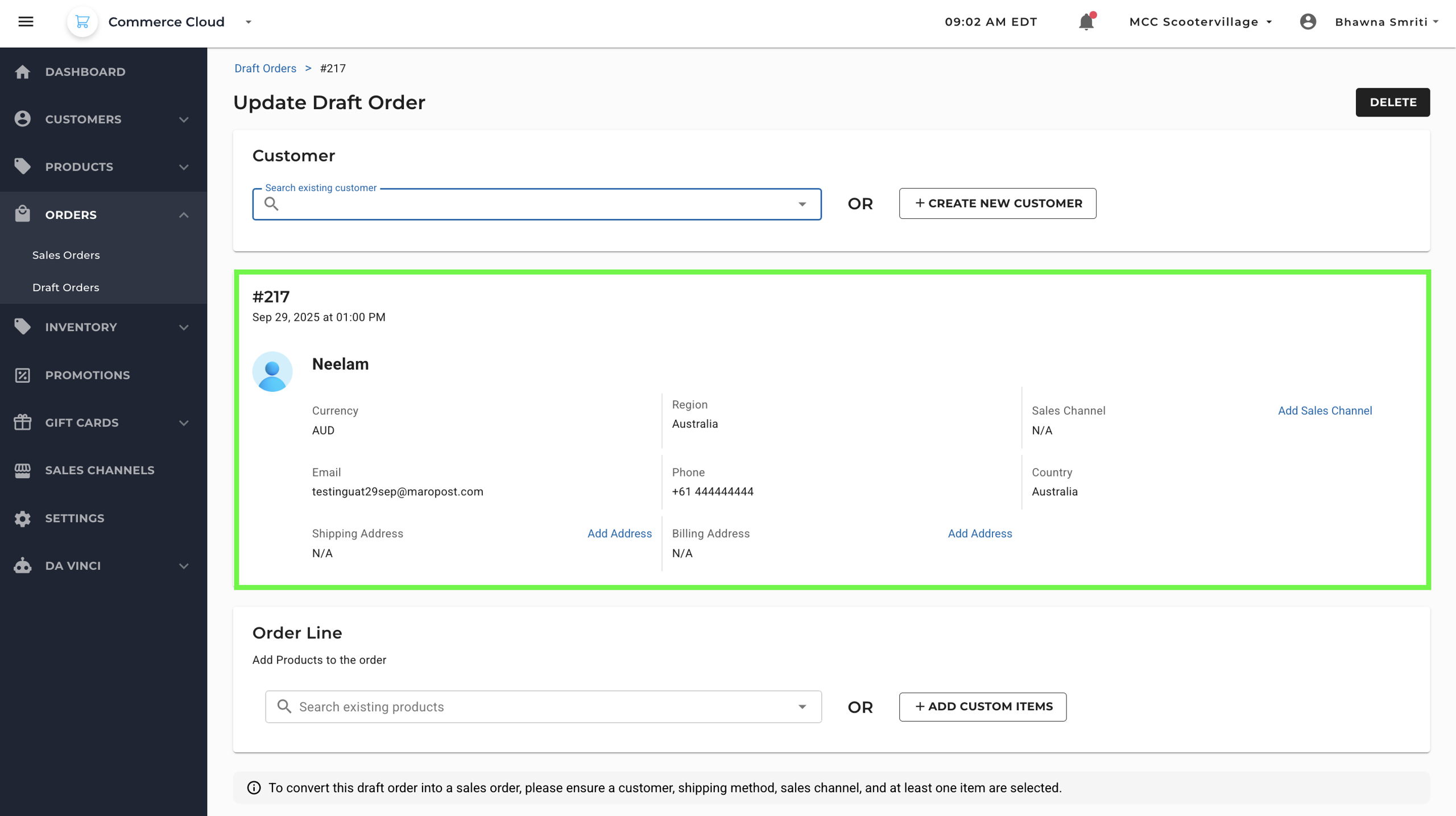The width and height of the screenshot is (1456, 816).
Task: Open Dashboard from the home icon
Action: (x=23, y=72)
